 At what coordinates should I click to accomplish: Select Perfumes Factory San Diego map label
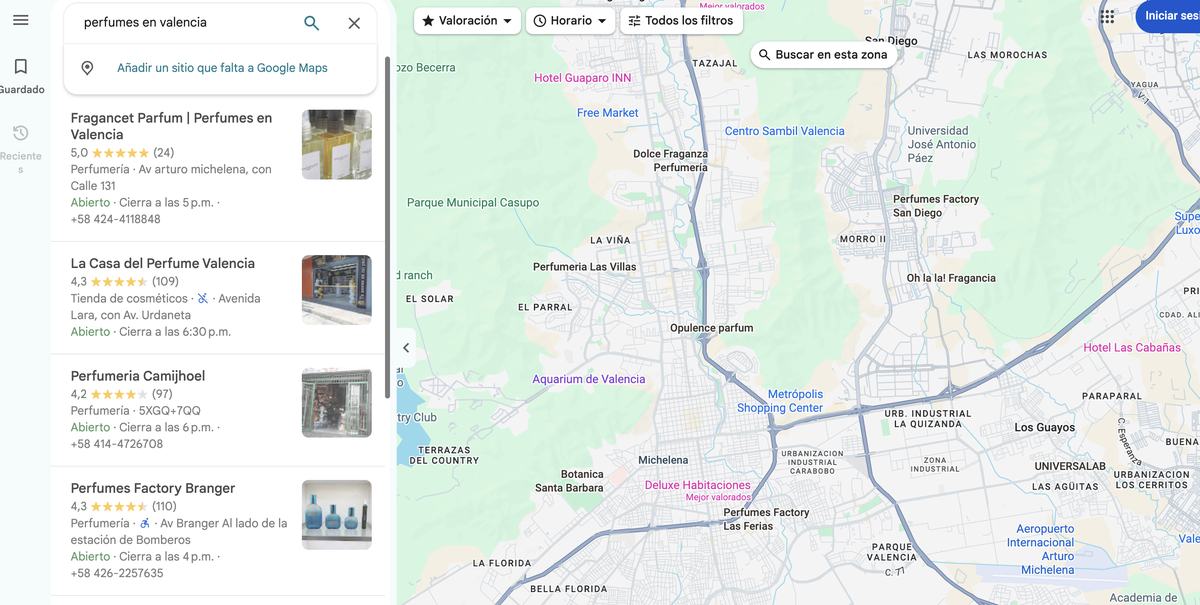pos(936,206)
